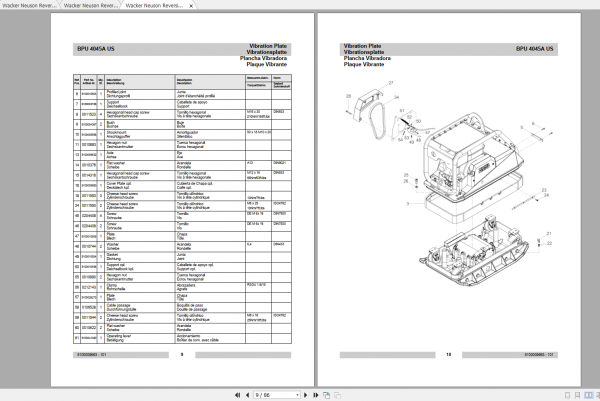Select the Bush row in parts table
600x401 pixels.
[x=182, y=124]
